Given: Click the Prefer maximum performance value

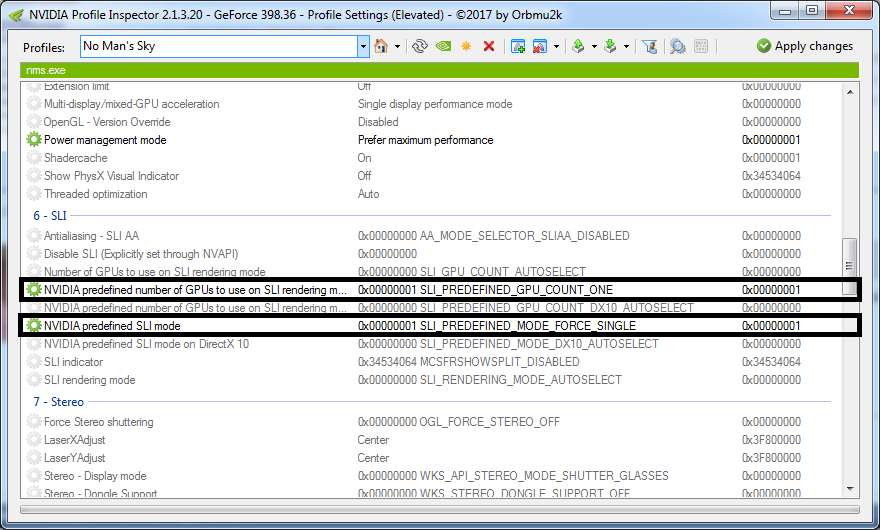Looking at the screenshot, I should coord(425,140).
